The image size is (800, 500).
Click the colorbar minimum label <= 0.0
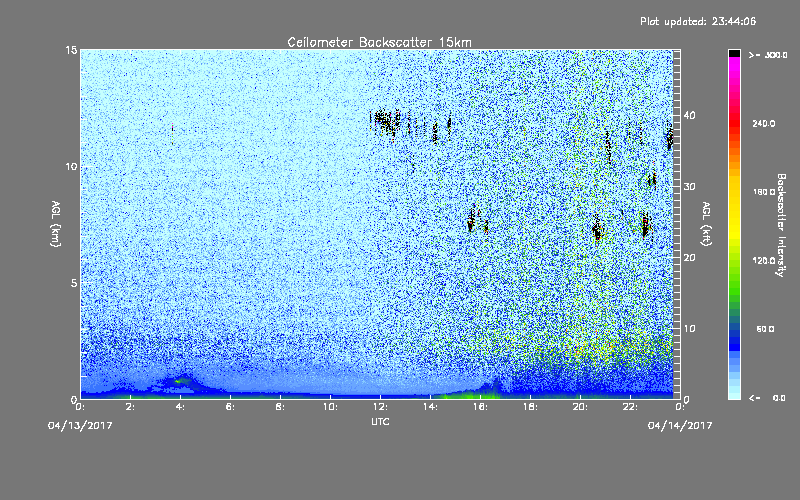767,398
